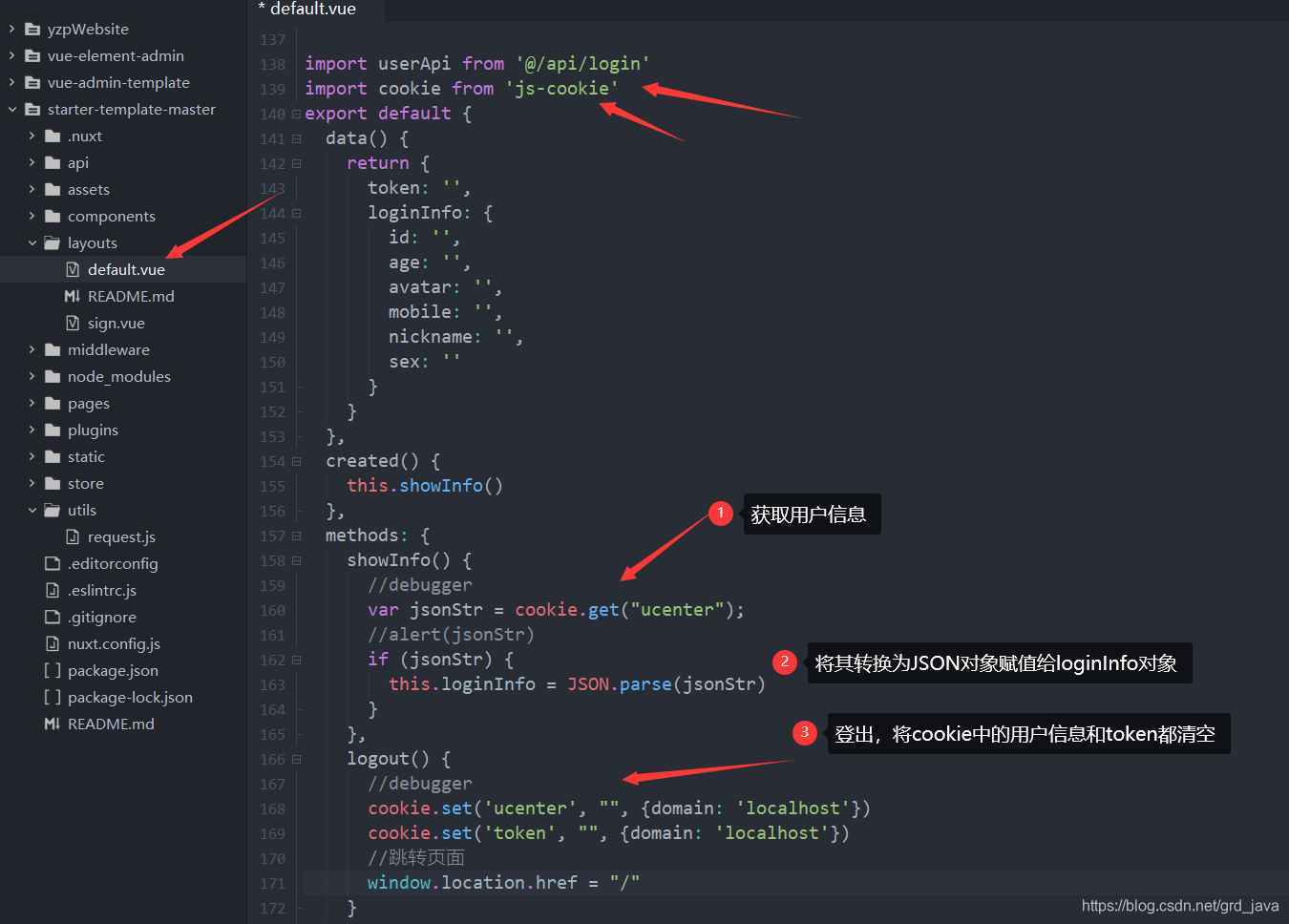The width and height of the screenshot is (1289, 924).
Task: Expand the assets folder chevron
Action: coord(32,189)
